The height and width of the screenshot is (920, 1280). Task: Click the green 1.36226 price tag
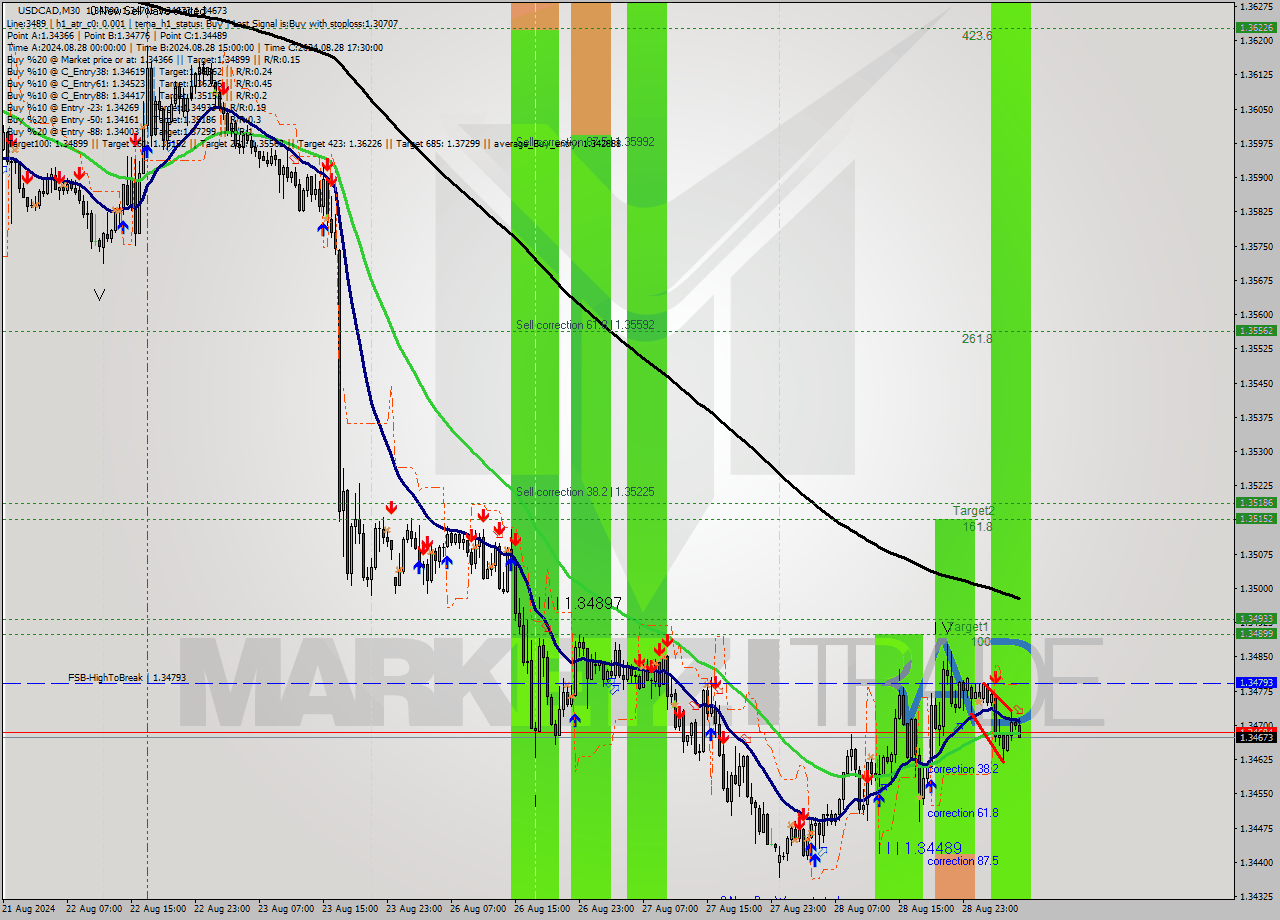[x=1256, y=28]
